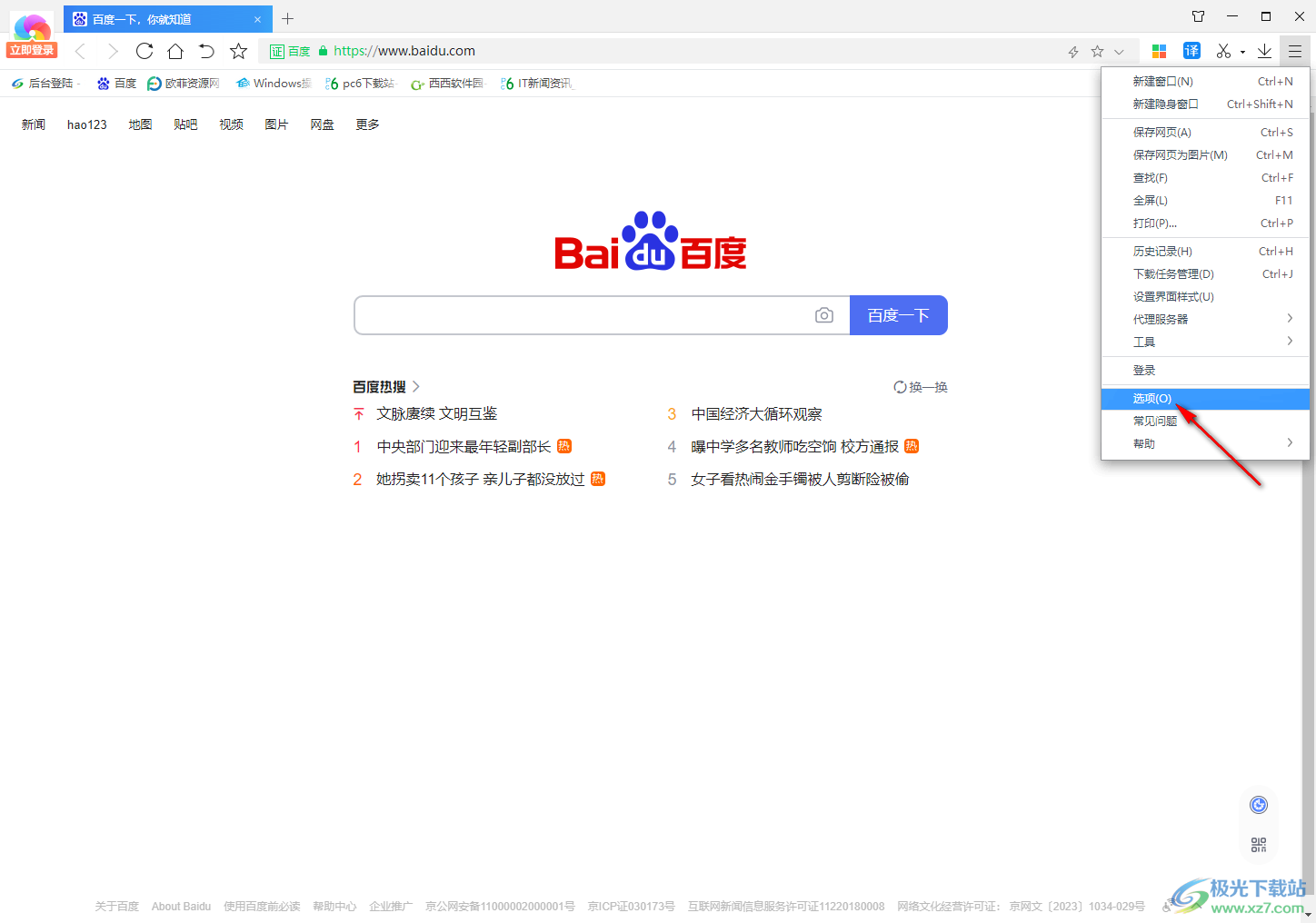Expand the 帮助 submenu
This screenshot has width=1316, height=923.
pyautogui.click(x=1205, y=443)
